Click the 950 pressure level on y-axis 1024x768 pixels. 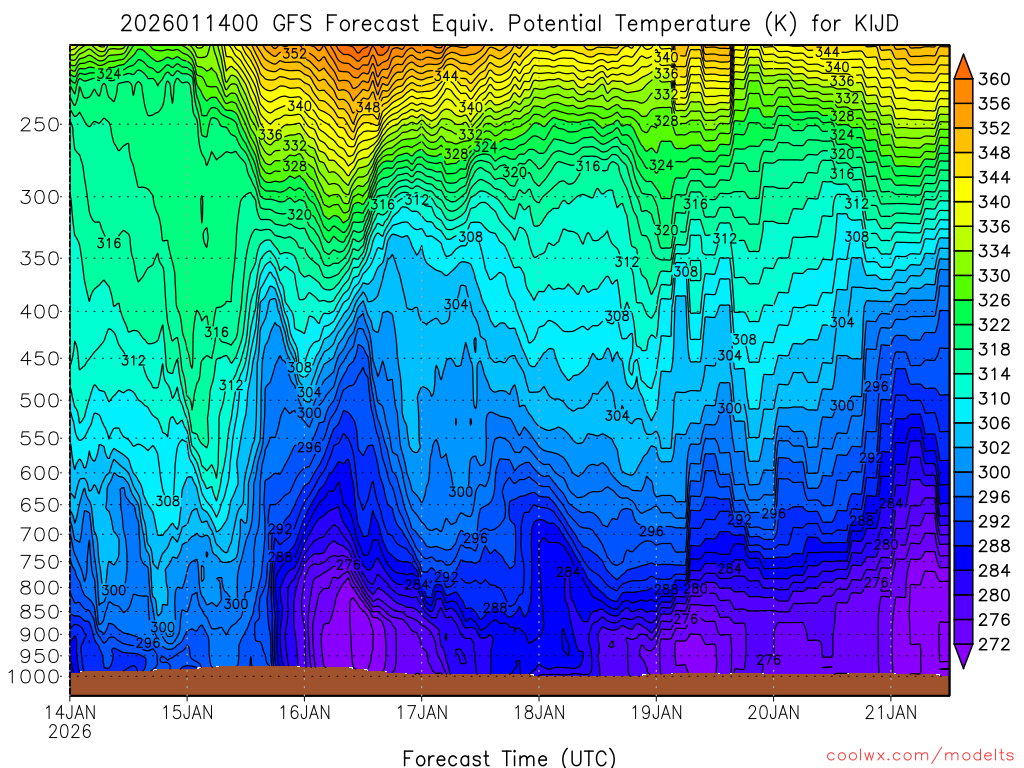coord(40,656)
